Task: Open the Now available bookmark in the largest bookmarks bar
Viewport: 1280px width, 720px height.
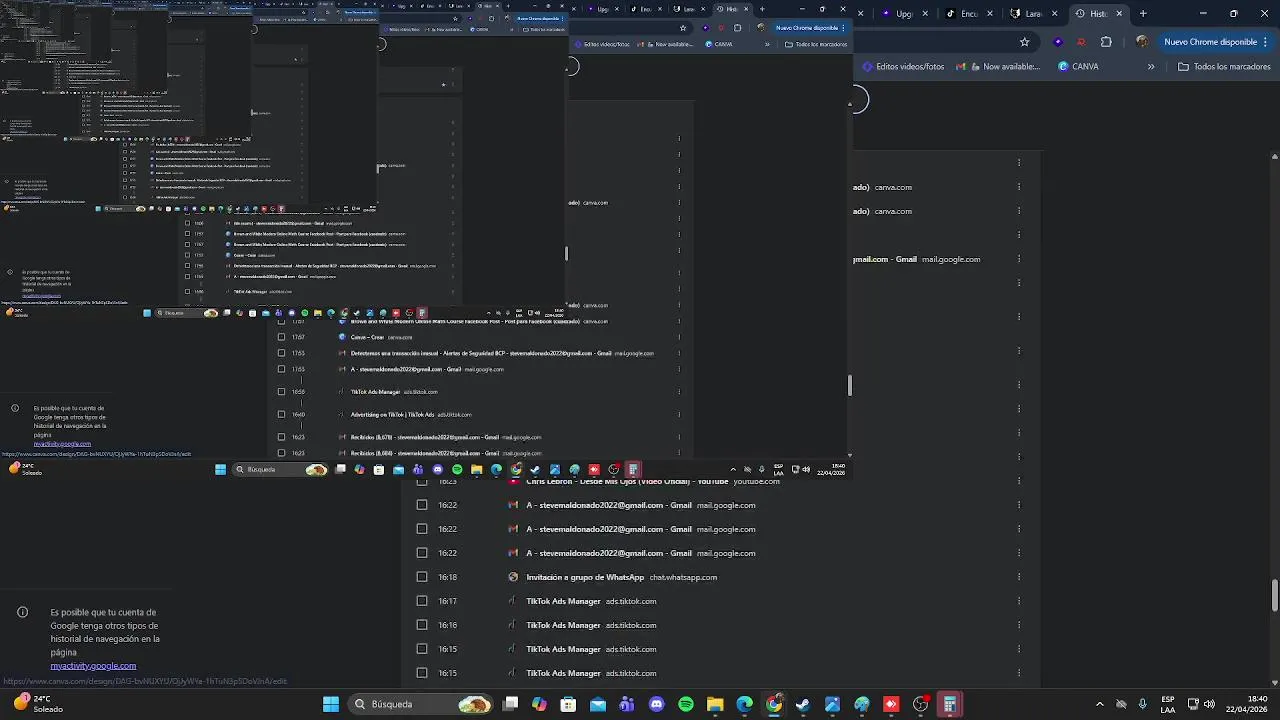Action: [998, 67]
